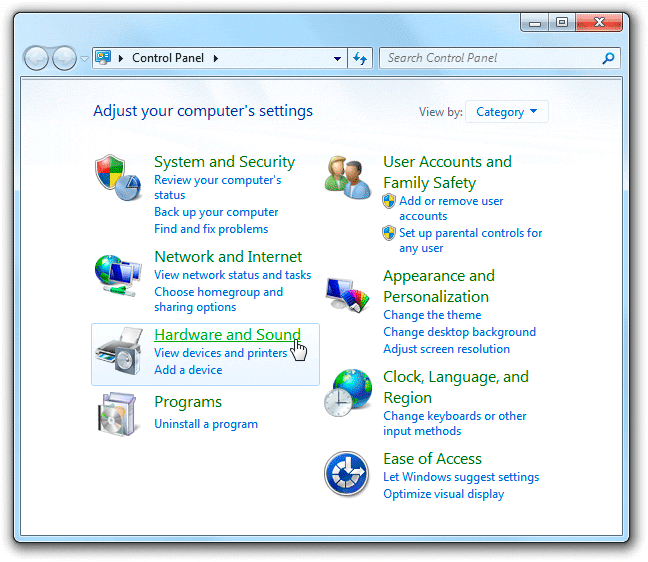The image size is (648, 562).
Task: Open the Programs category
Action: pyautogui.click(x=188, y=402)
